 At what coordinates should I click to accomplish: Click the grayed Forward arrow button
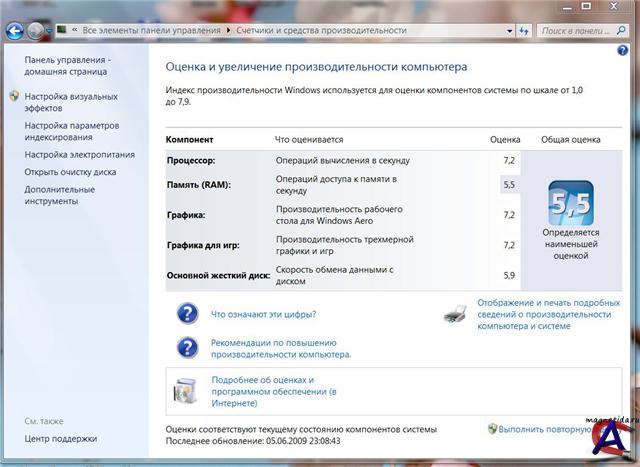[36, 31]
